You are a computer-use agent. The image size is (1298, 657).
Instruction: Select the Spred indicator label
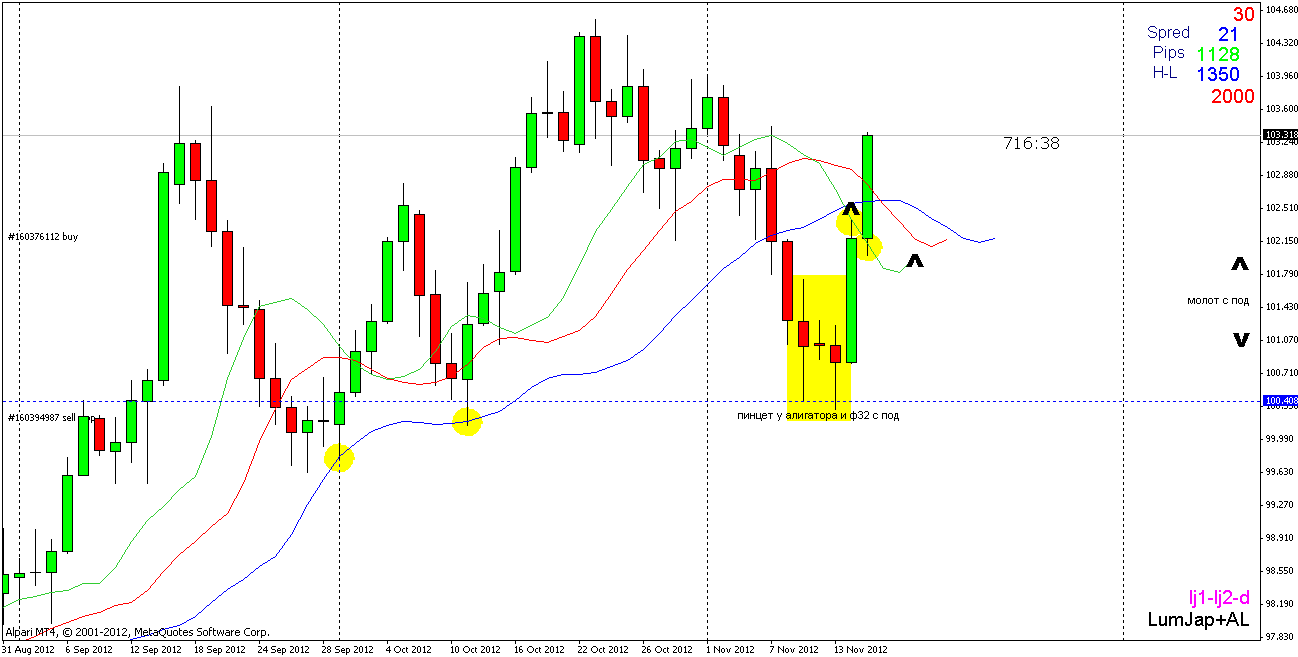[x=1168, y=33]
